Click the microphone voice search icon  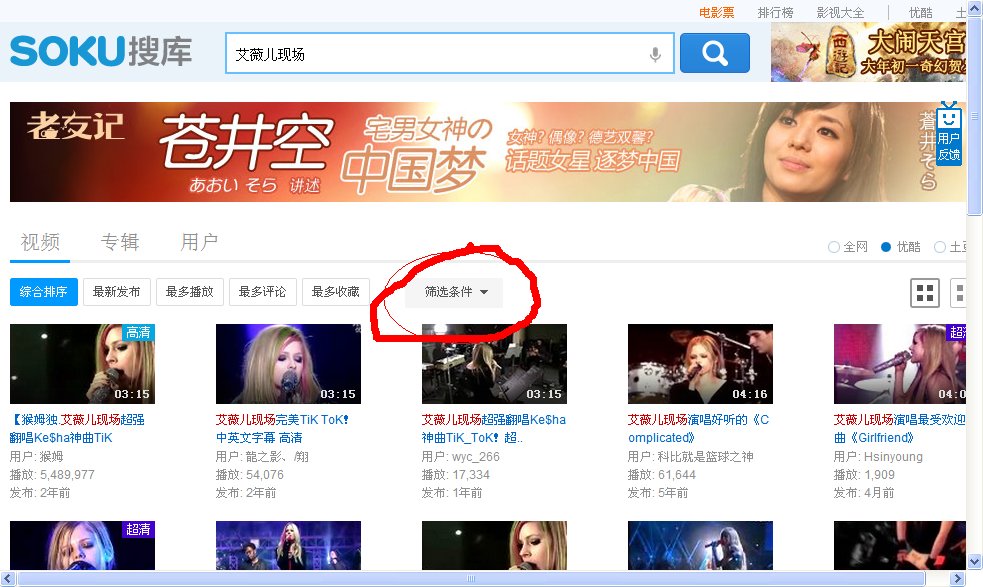655,54
